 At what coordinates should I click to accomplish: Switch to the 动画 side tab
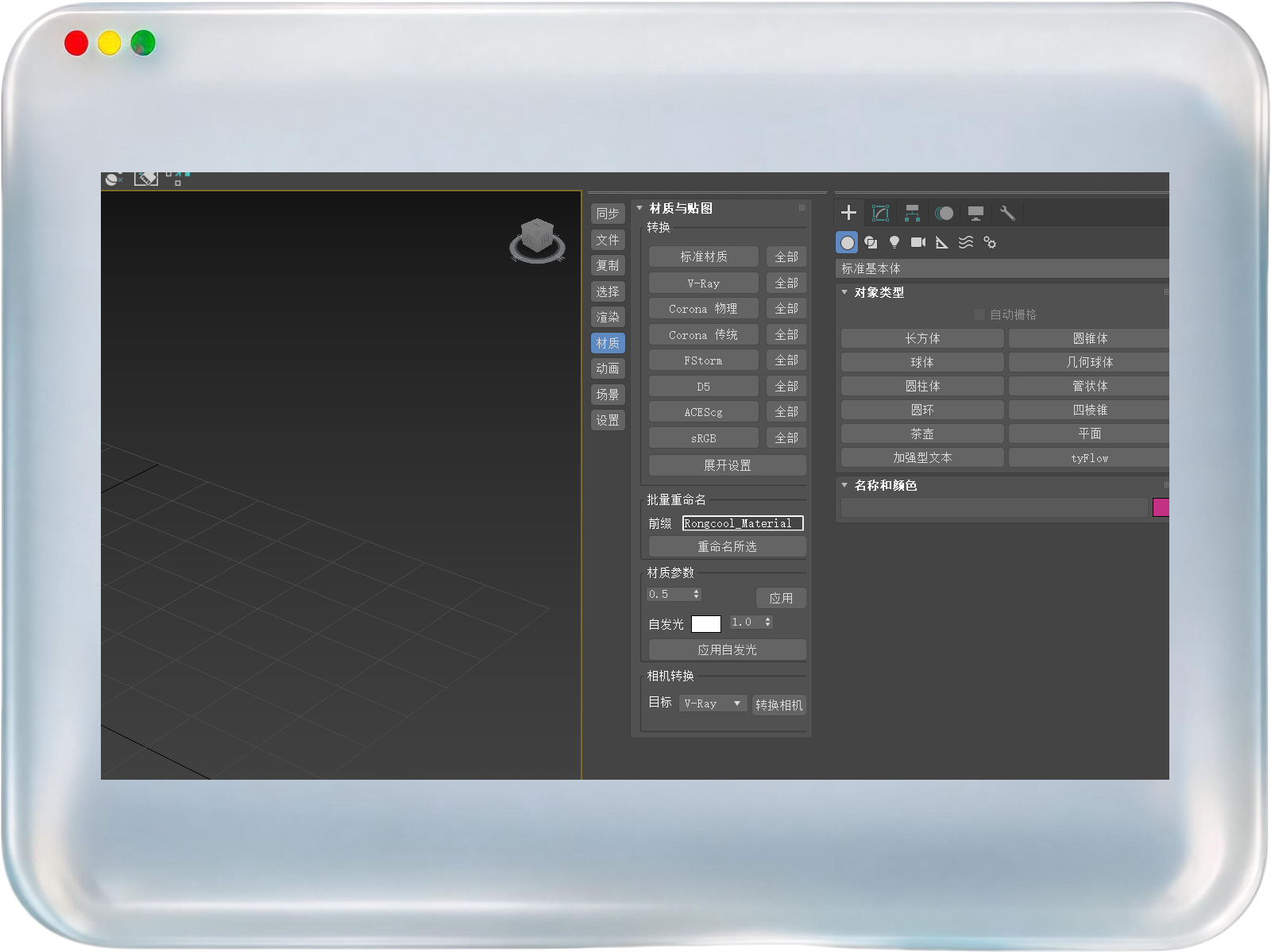coord(608,368)
